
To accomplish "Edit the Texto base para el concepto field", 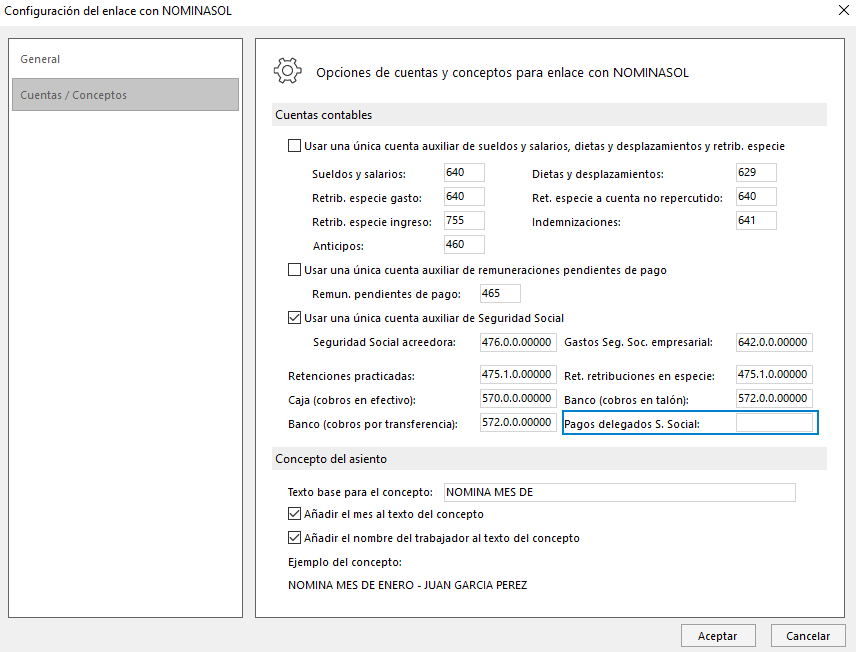I will (x=620, y=492).
